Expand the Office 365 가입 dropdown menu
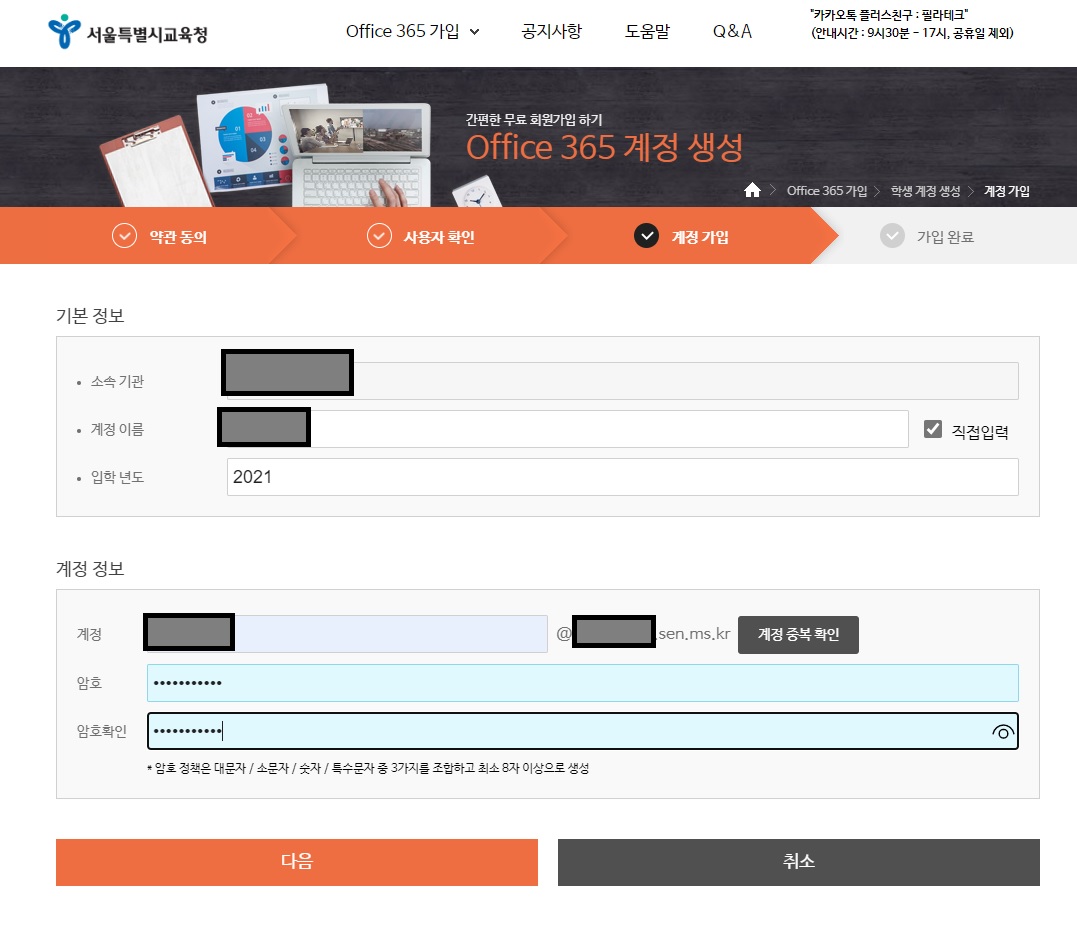This screenshot has height=925, width=1077. [412, 32]
